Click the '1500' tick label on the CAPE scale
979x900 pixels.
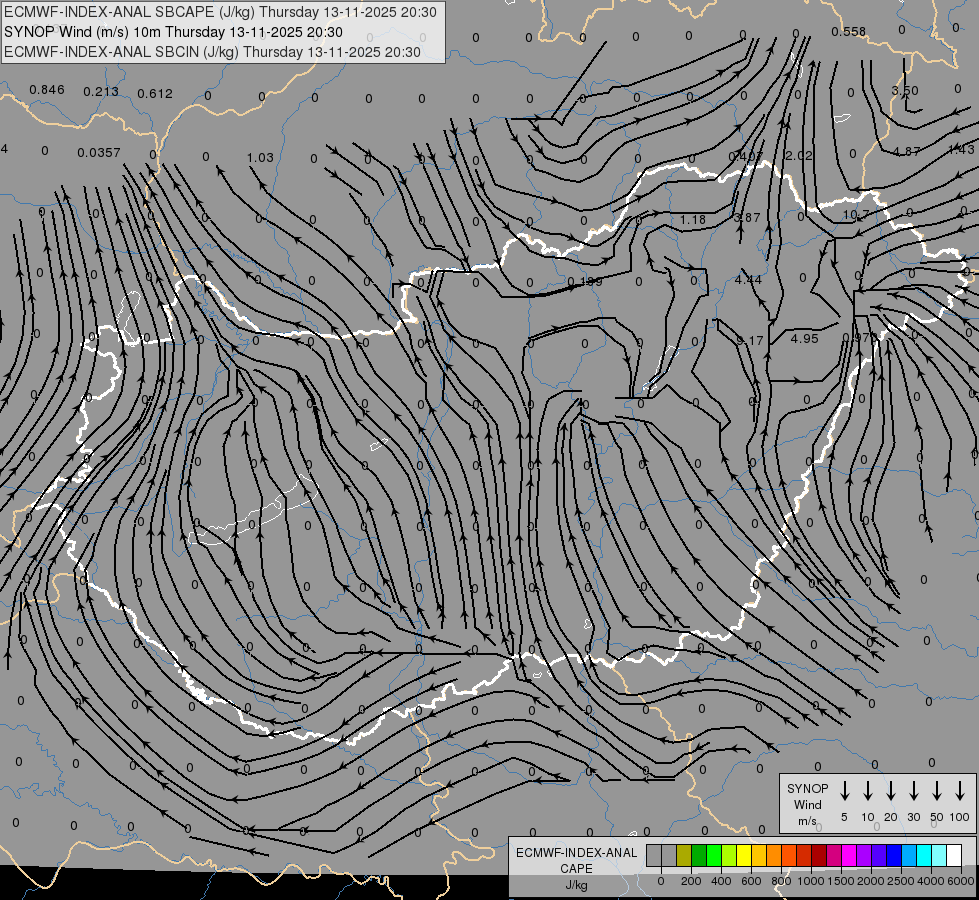pos(841,881)
